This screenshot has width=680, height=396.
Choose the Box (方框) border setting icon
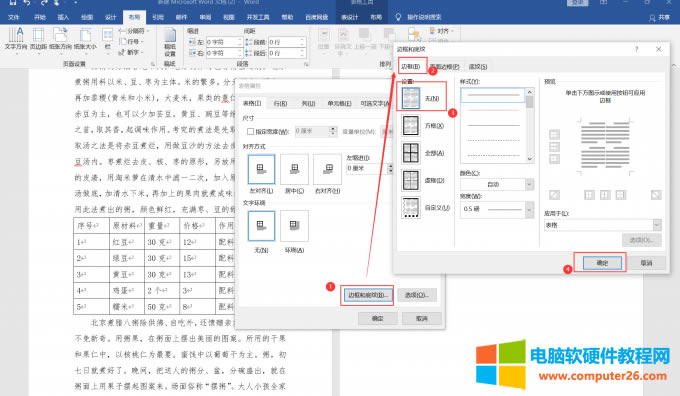click(x=411, y=126)
